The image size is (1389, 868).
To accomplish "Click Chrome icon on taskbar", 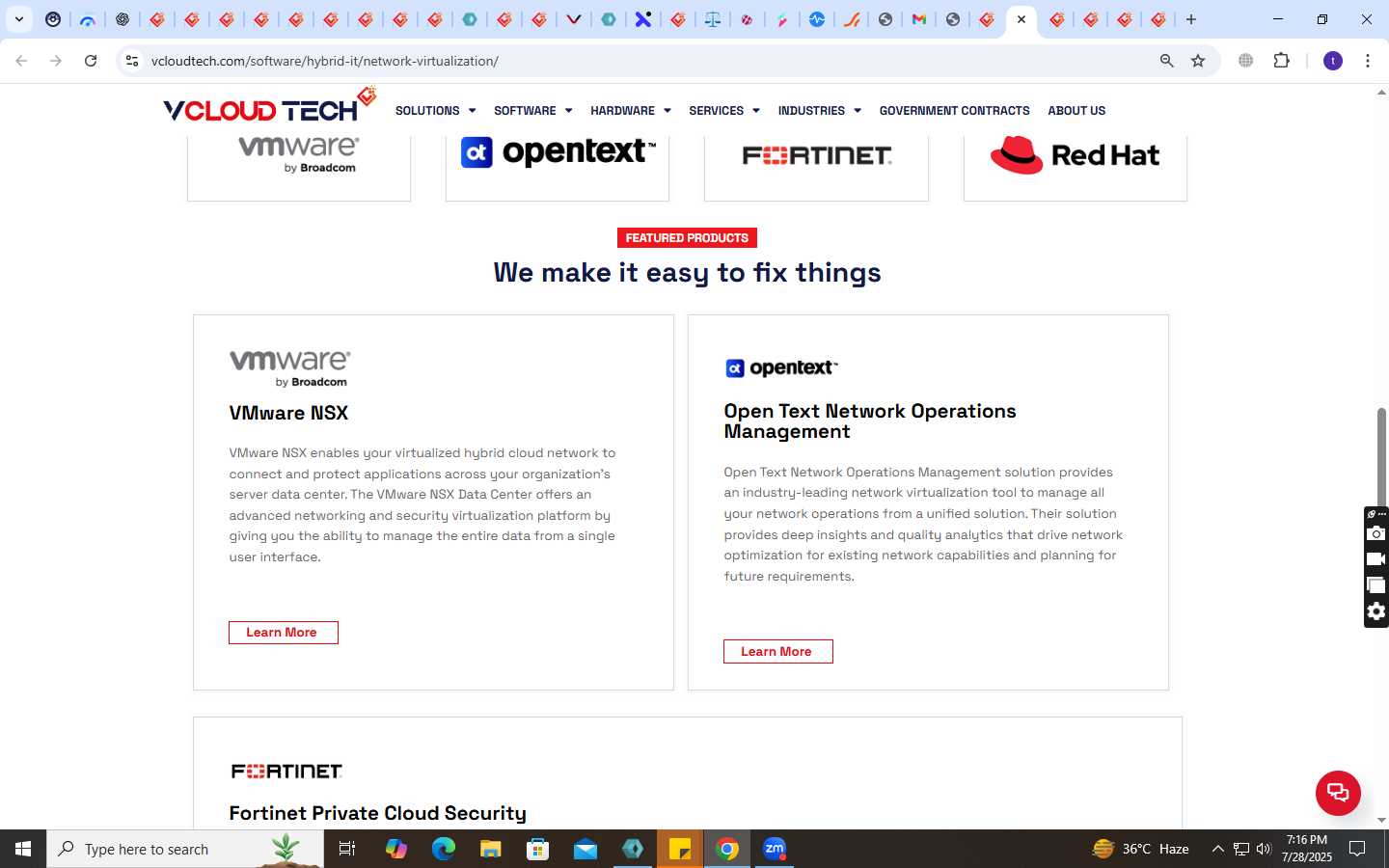I will pyautogui.click(x=727, y=849).
